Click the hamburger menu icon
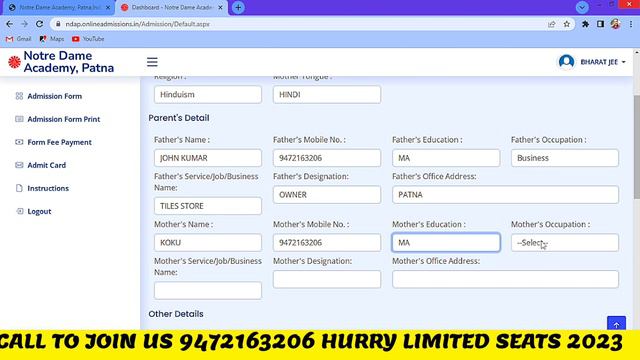 152,62
